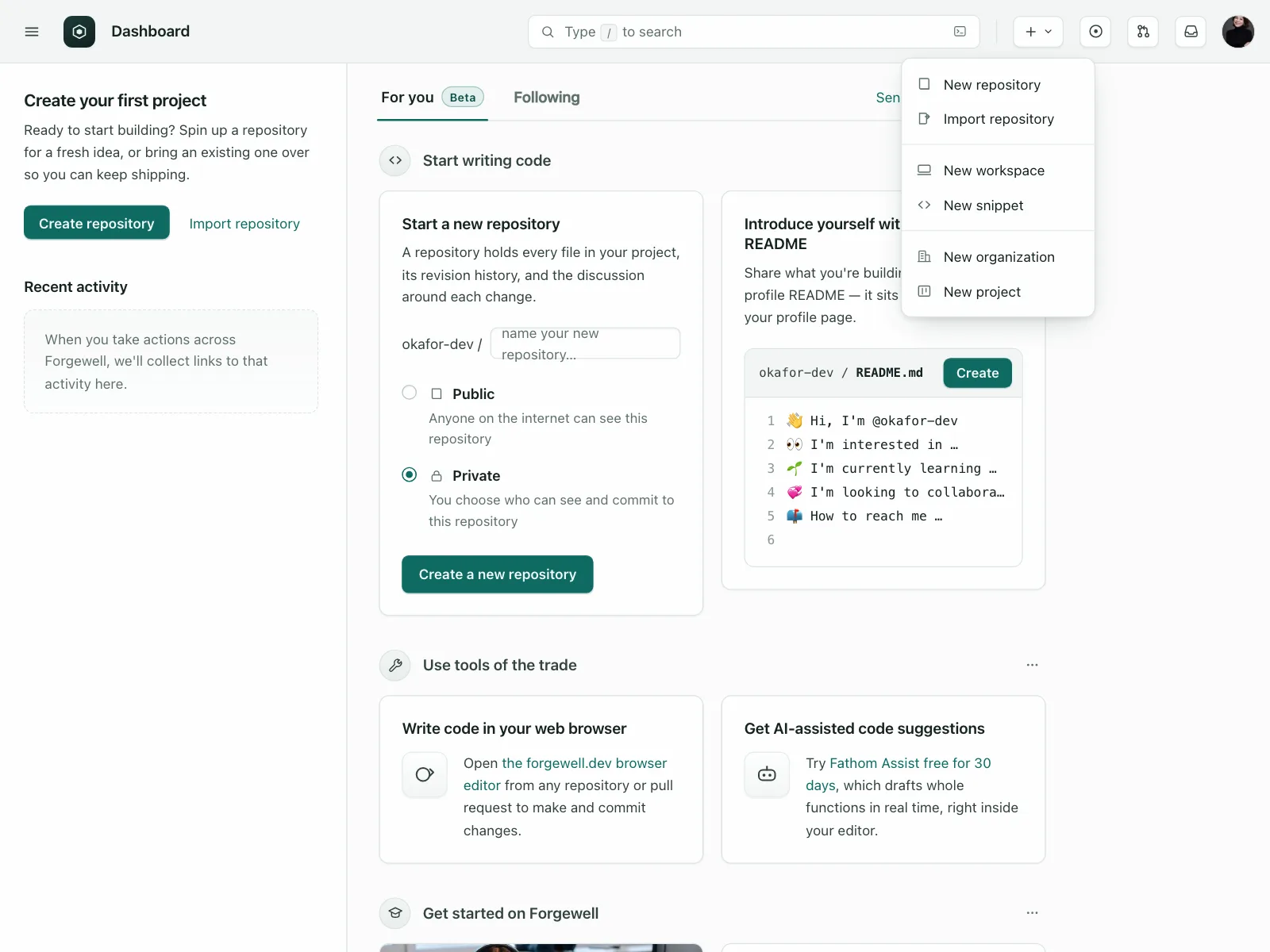
Task: Choose New organization from the menu
Action: [998, 257]
